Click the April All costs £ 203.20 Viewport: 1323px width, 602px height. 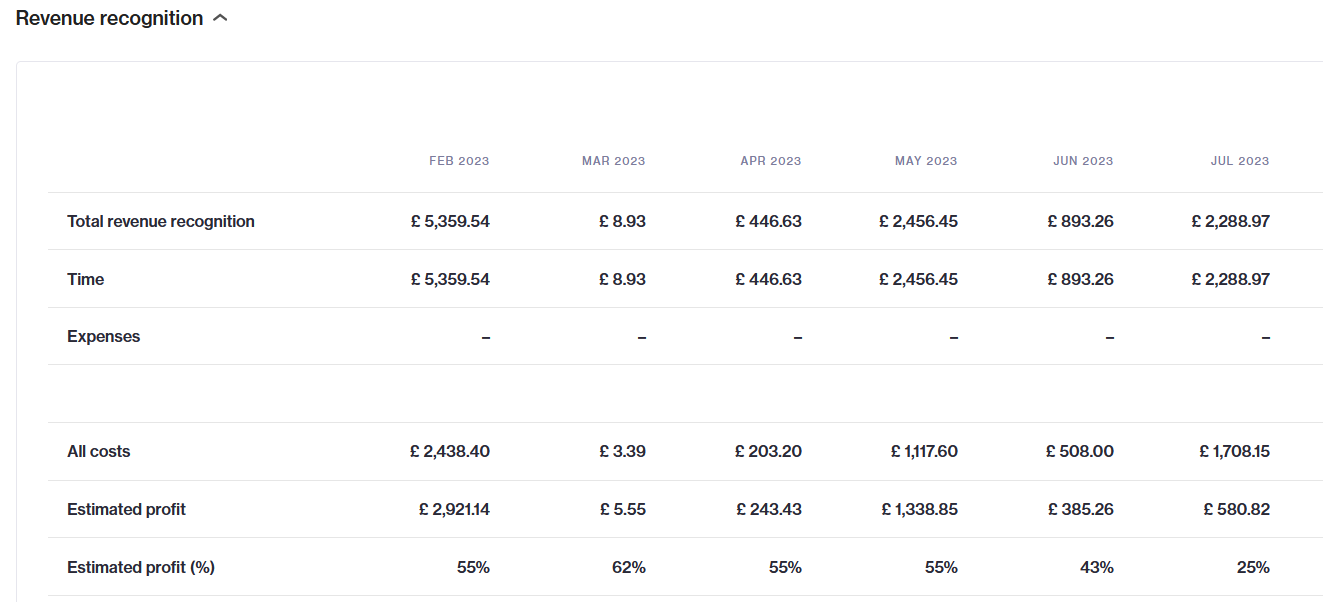pos(768,452)
